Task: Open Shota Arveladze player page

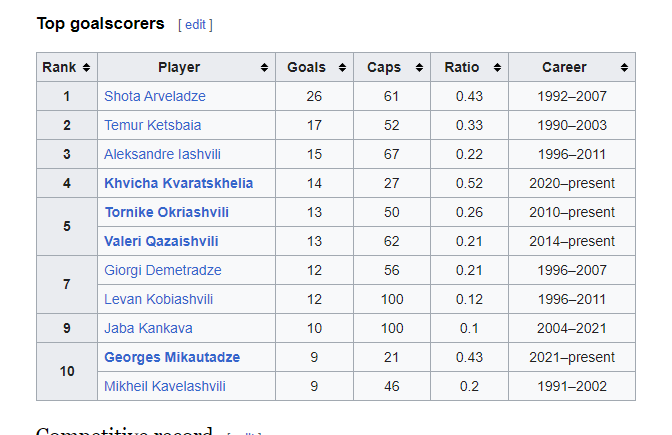Action: pos(155,97)
